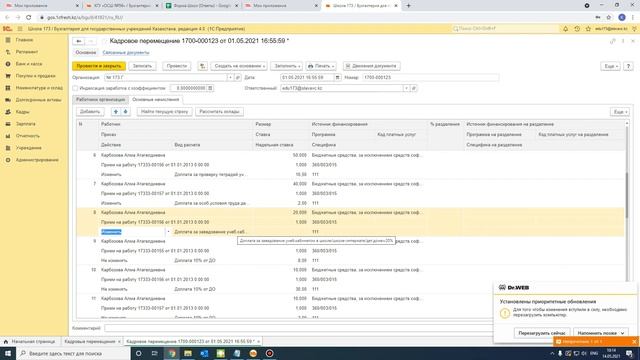The height and width of the screenshot is (360, 640).
Task: Open the Кадры section
Action: pyautogui.click(x=22, y=112)
